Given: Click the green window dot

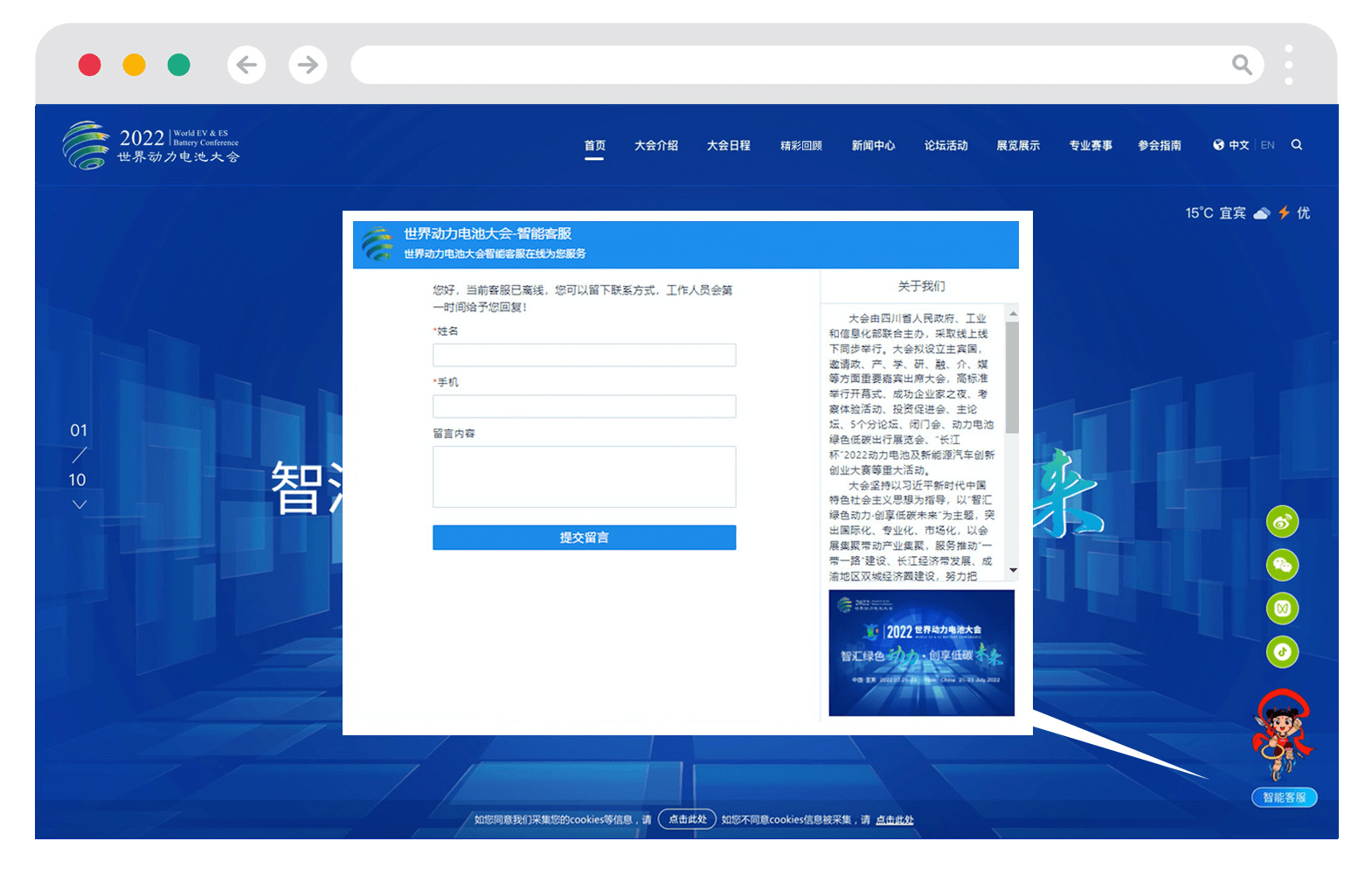Looking at the screenshot, I should (x=178, y=65).
